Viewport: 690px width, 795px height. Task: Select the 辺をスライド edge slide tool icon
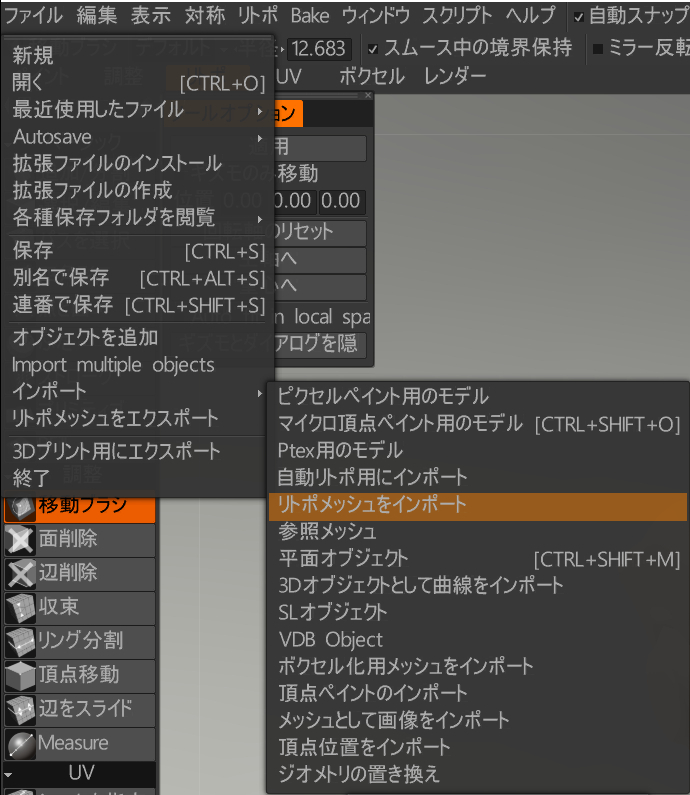(20, 710)
